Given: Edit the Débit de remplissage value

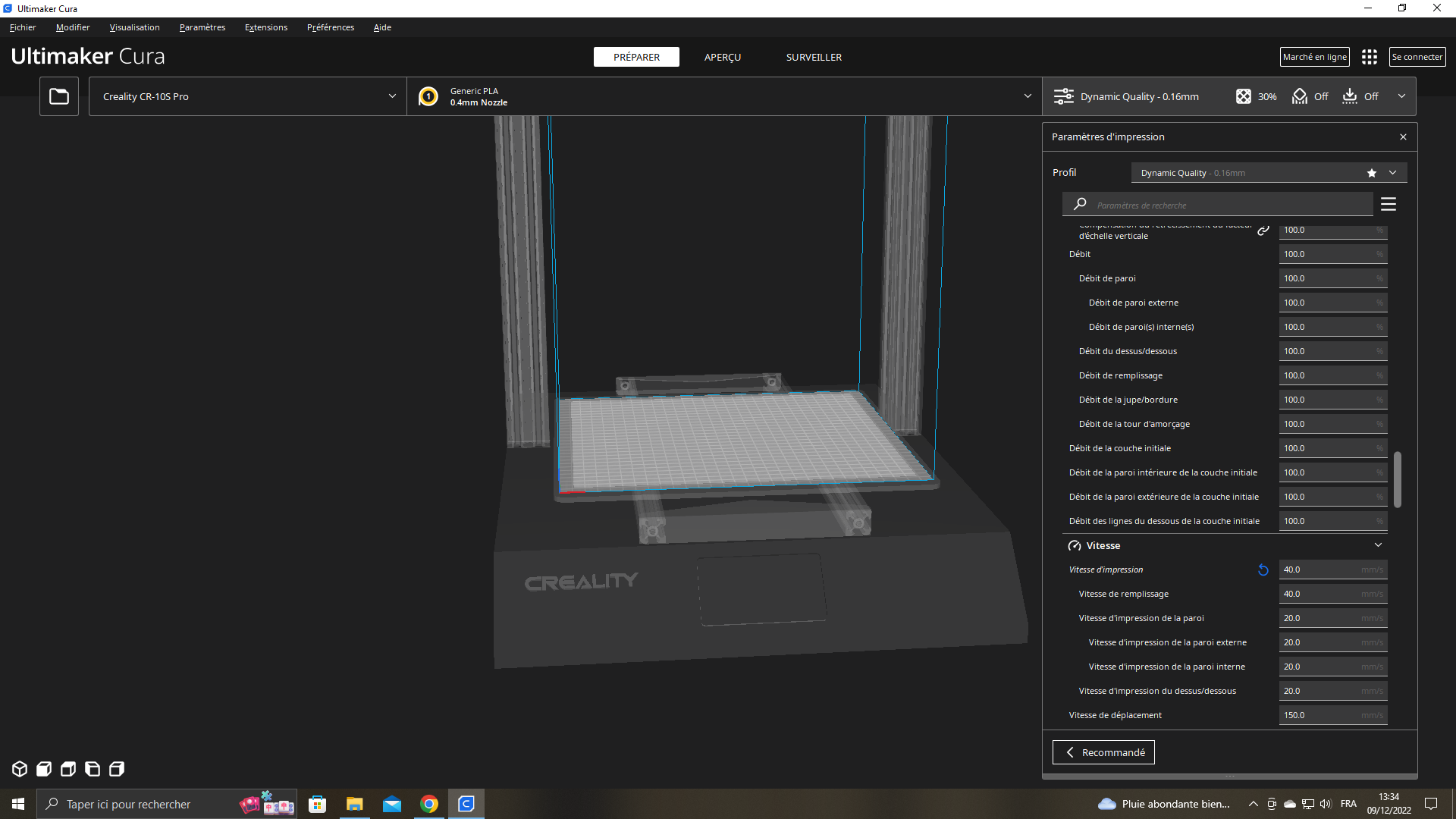Looking at the screenshot, I should [1333, 375].
